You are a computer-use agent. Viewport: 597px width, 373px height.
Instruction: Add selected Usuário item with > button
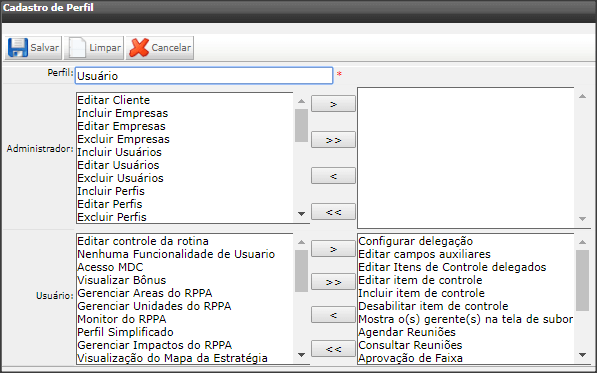pyautogui.click(x=333, y=249)
